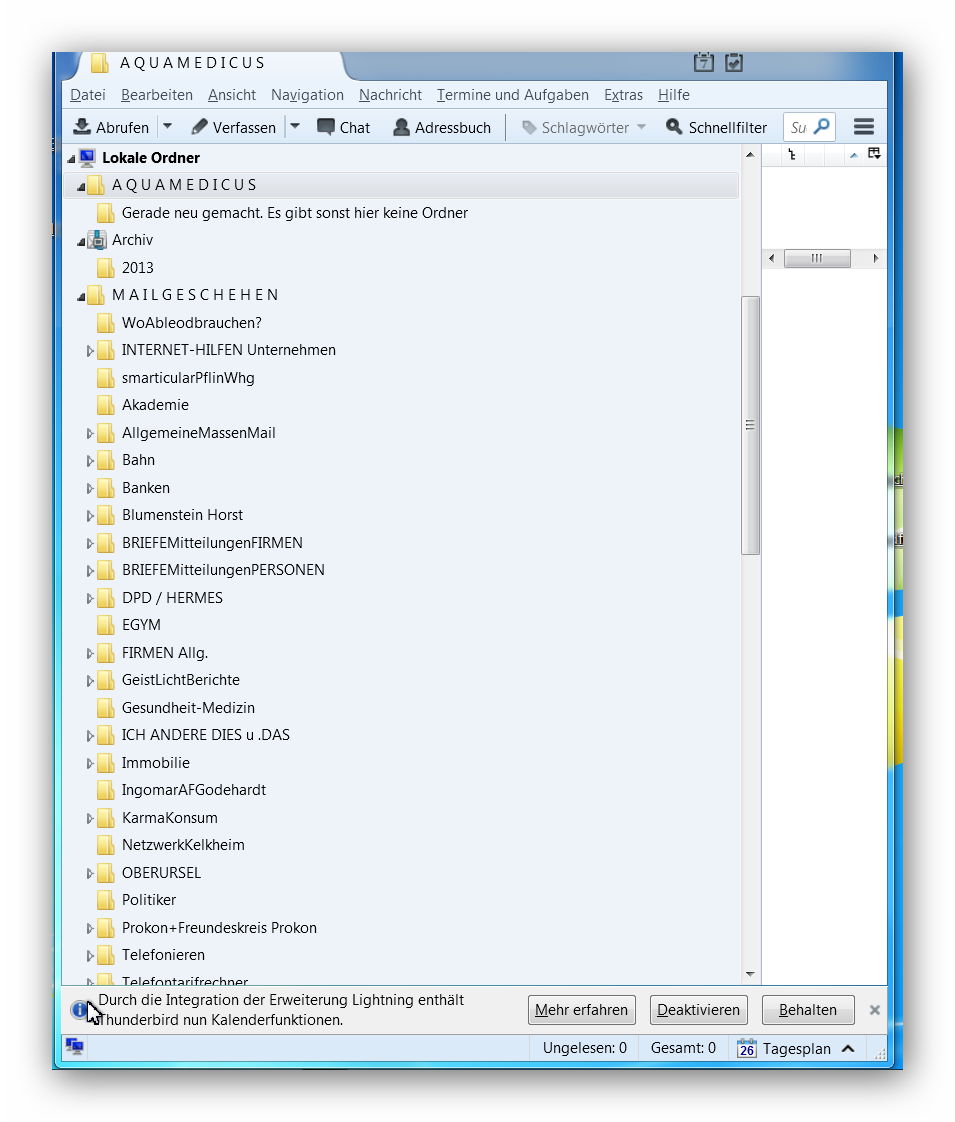Viewport: 955px width, 1122px height.
Task: Click the online status icon in status bar
Action: pos(74,1047)
